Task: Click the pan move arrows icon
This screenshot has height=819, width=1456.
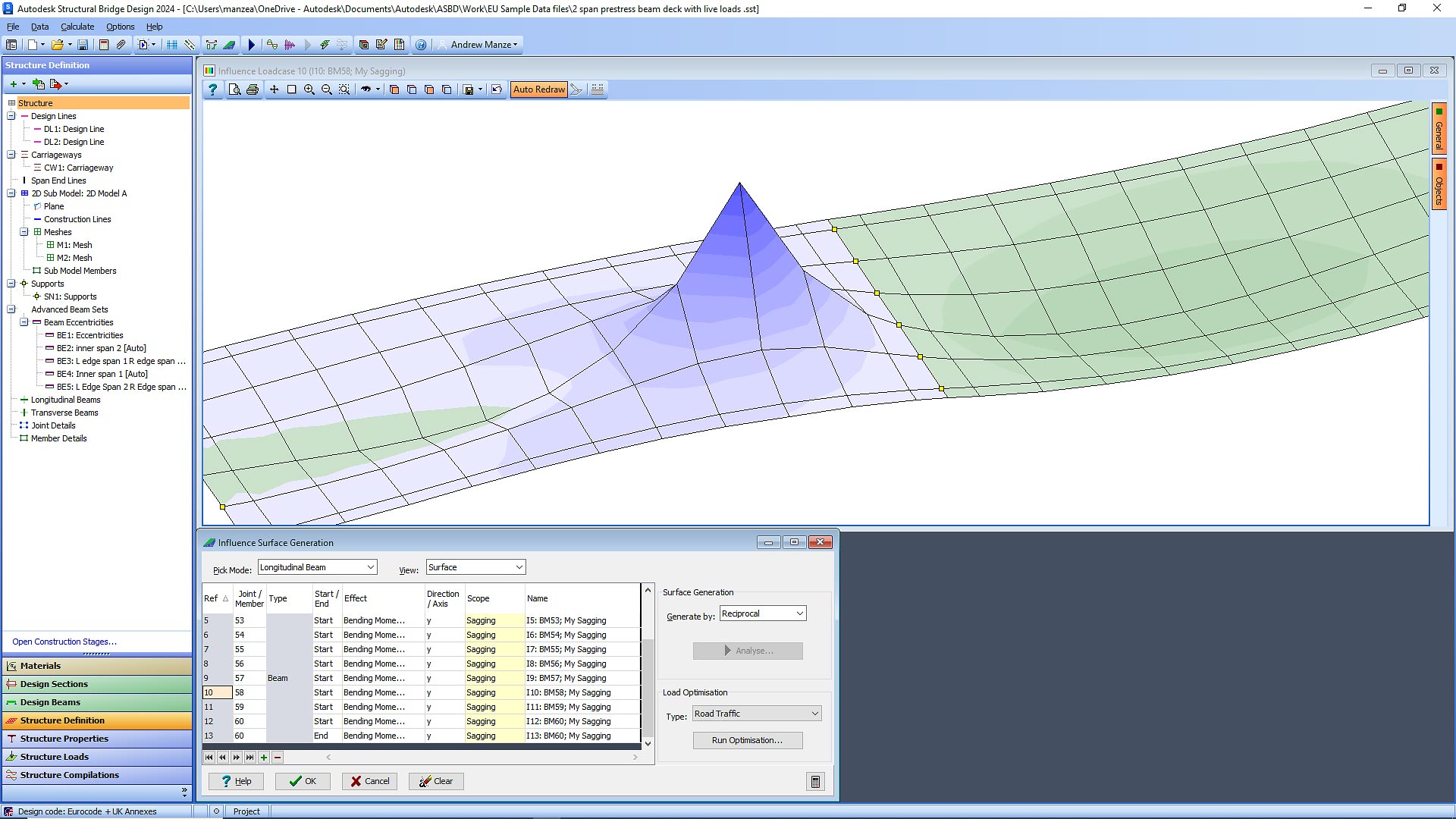Action: click(275, 89)
